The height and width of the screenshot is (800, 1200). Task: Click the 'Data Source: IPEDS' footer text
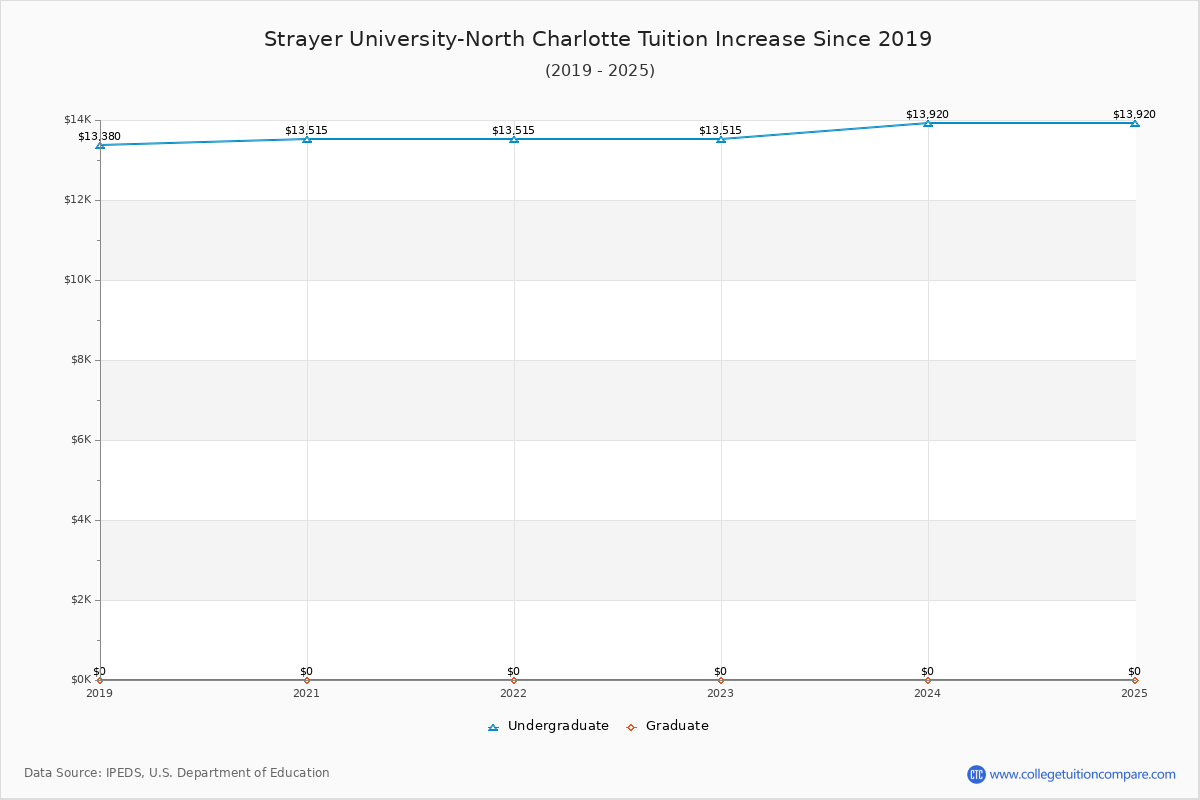pos(177,773)
